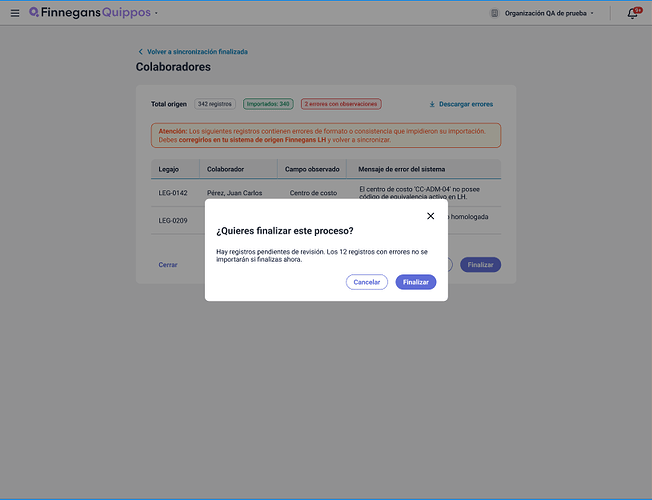
Task: Click the Legajo column header
Action: (168, 169)
